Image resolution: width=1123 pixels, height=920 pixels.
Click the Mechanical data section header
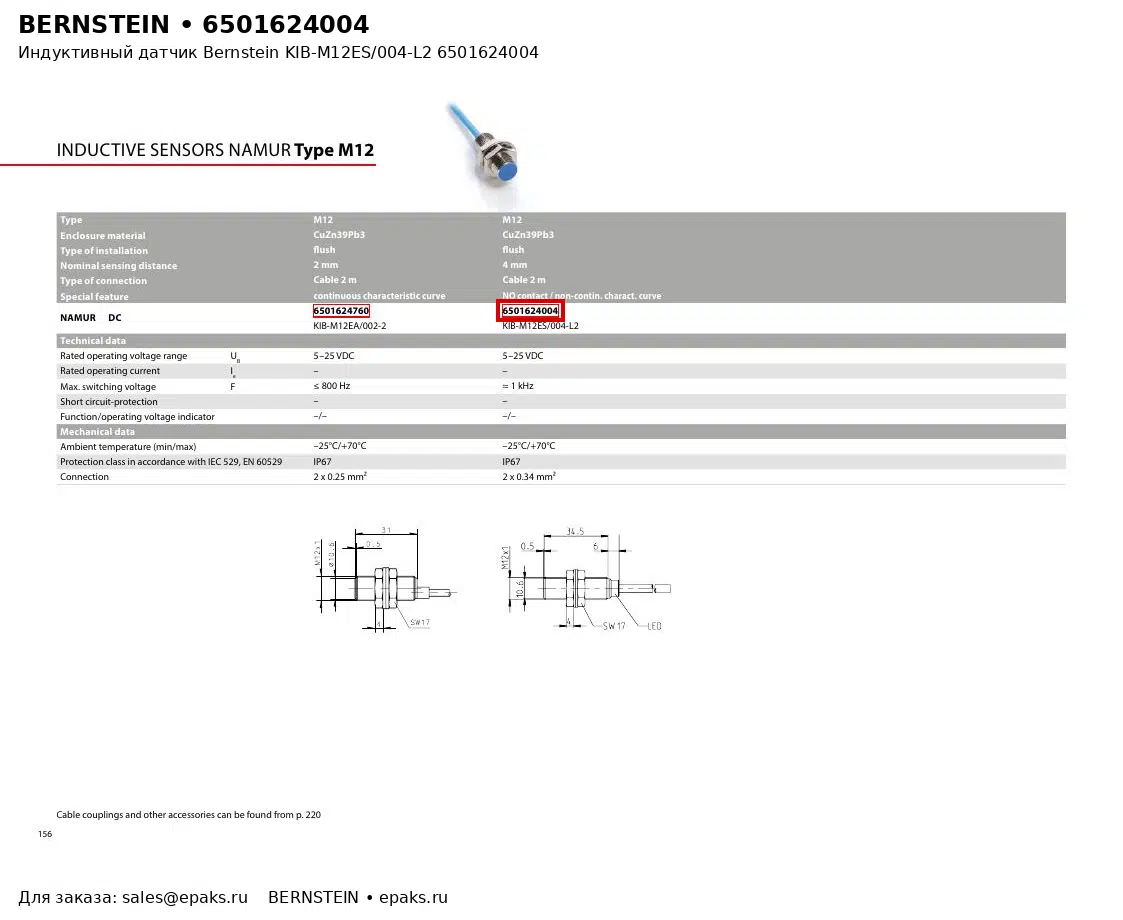click(97, 432)
